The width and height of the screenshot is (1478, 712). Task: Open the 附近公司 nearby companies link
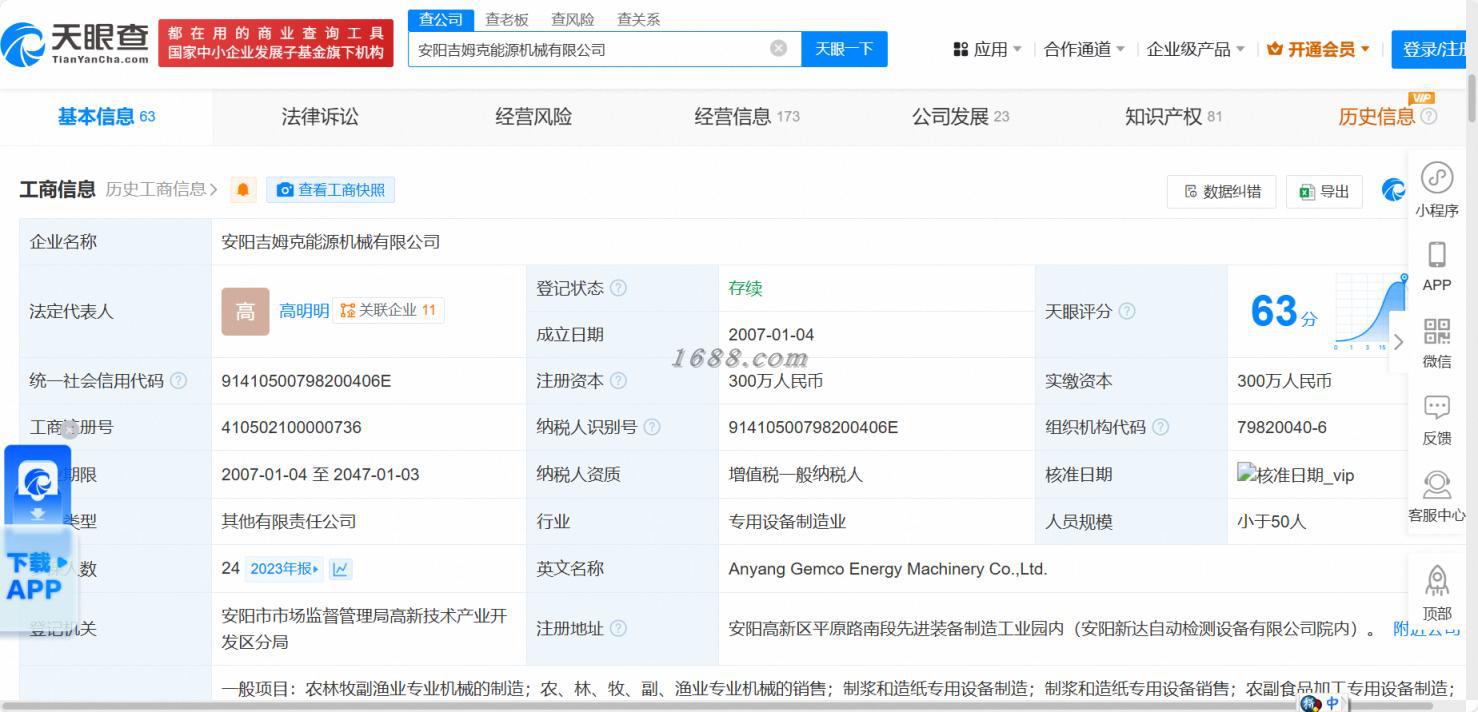[x=1427, y=628]
